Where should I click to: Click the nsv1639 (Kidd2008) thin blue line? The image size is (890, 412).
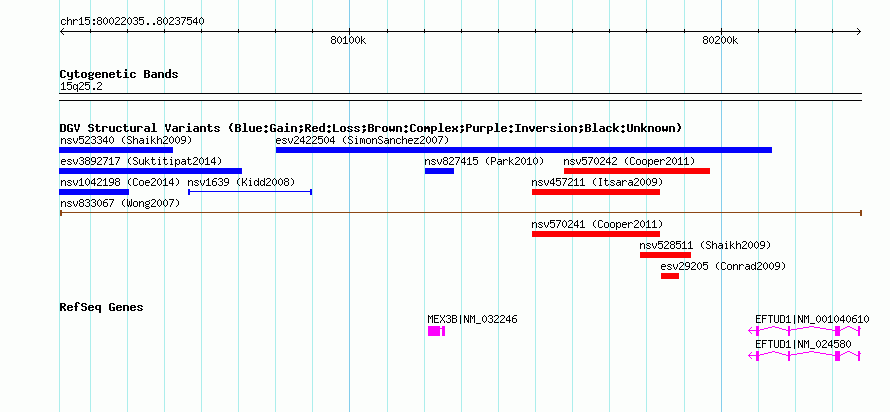coord(250,192)
